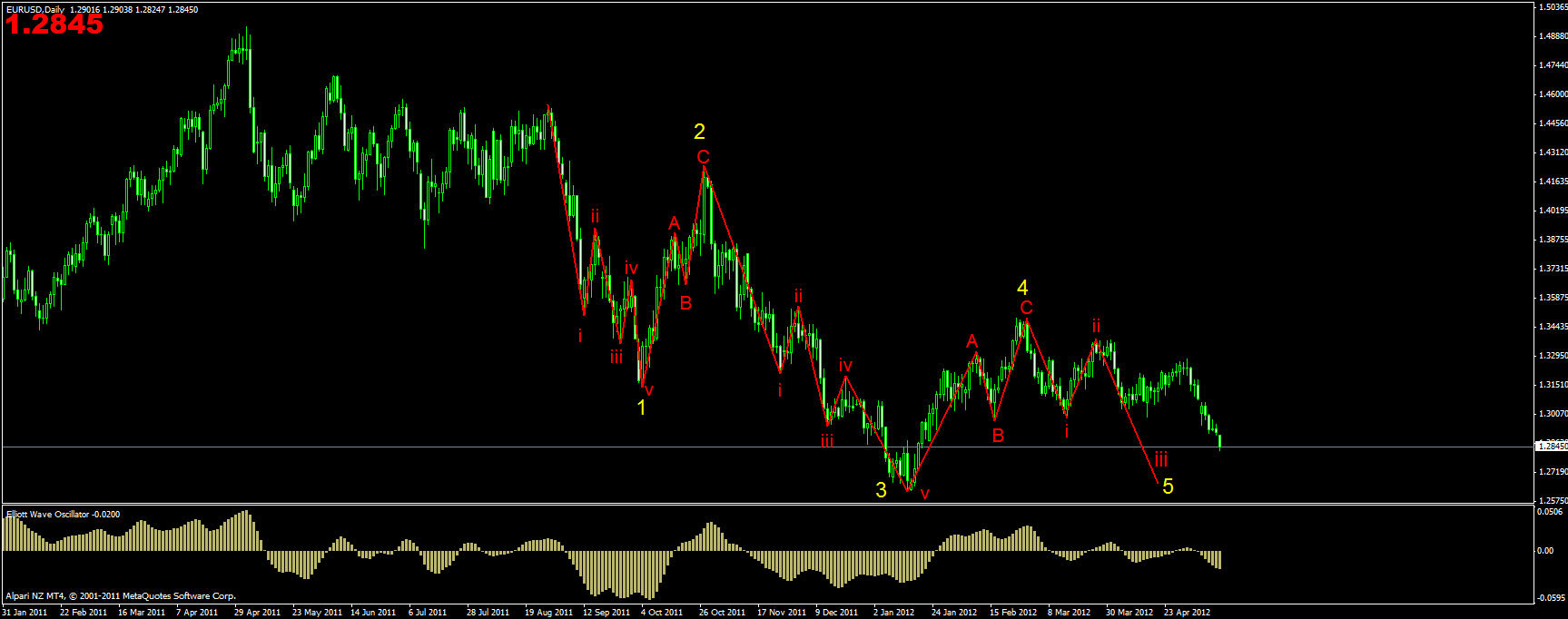This screenshot has height=619, width=1568.
Task: Select the yellow wave 1 label
Action: coord(641,408)
